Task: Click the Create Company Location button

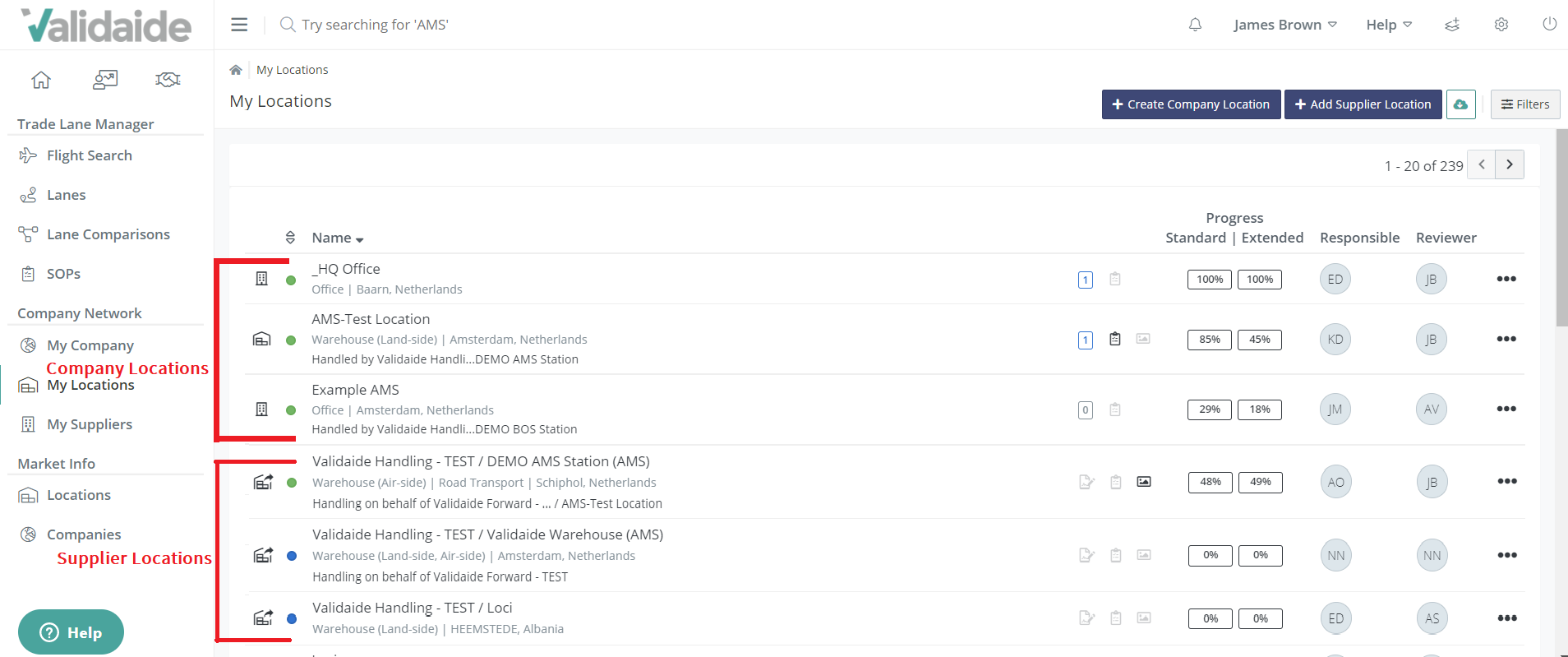Action: click(x=1191, y=104)
